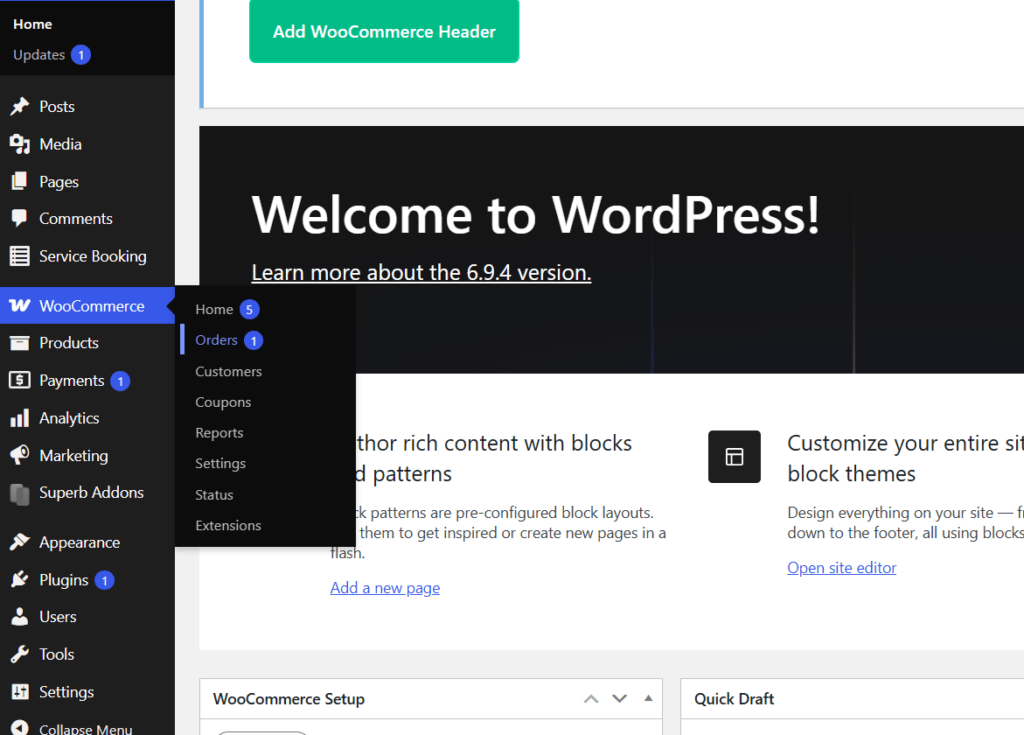
Task: Click the Collapse Menu arrow icon
Action: point(20,728)
